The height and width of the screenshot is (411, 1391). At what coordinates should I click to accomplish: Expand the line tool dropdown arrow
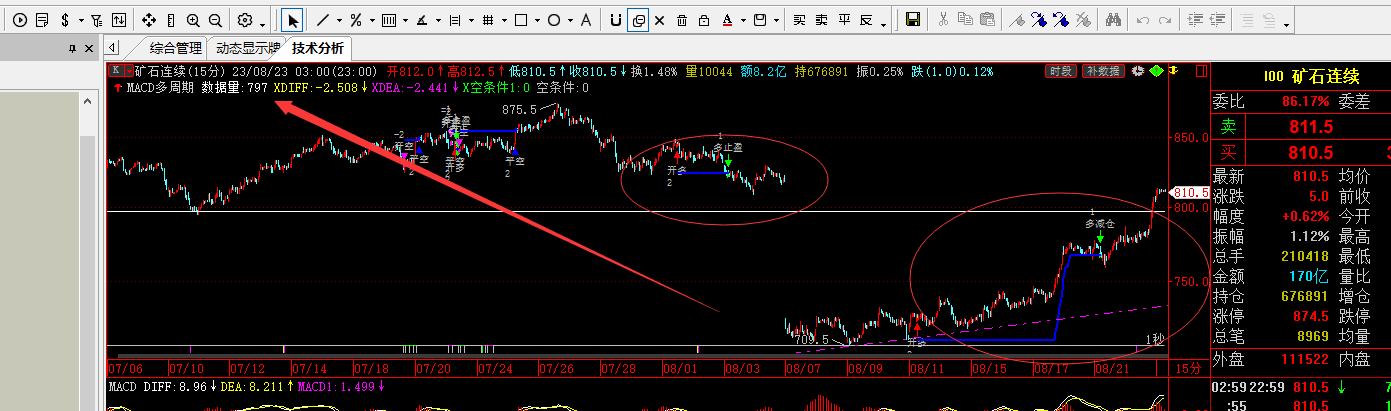[x=339, y=21]
